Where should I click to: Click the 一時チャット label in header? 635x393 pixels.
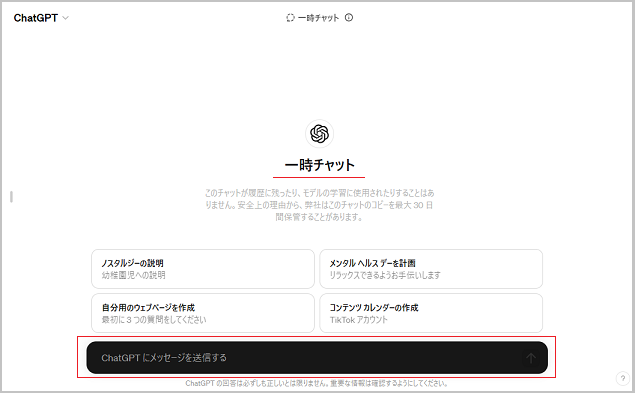318,18
